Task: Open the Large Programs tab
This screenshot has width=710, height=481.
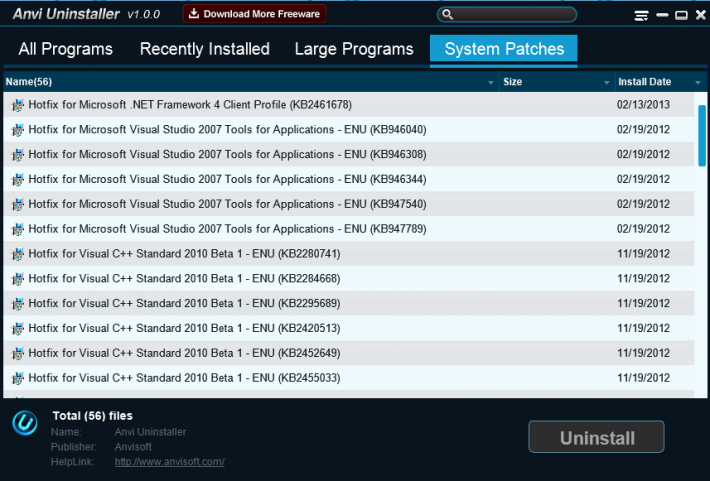Action: click(354, 49)
